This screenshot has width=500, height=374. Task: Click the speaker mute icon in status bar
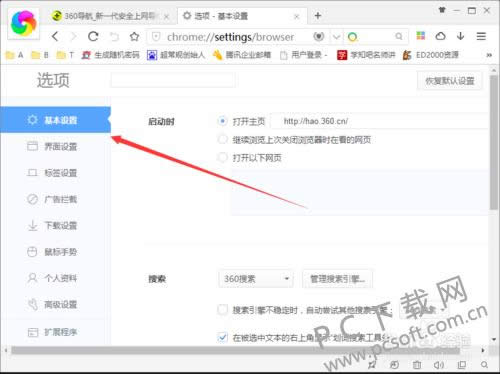[438, 365]
